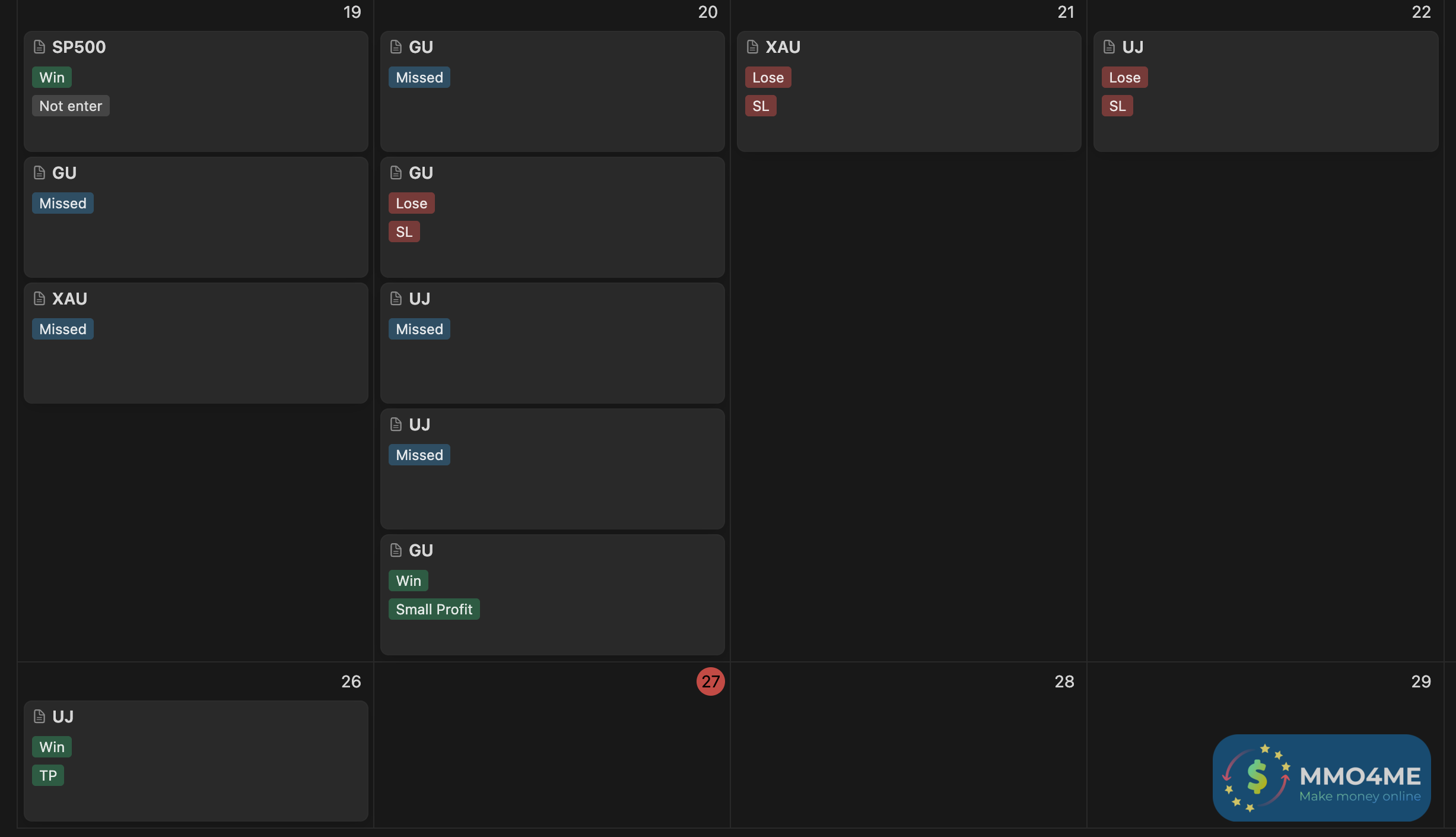
Task: Click the highlighted date 27
Action: click(710, 681)
